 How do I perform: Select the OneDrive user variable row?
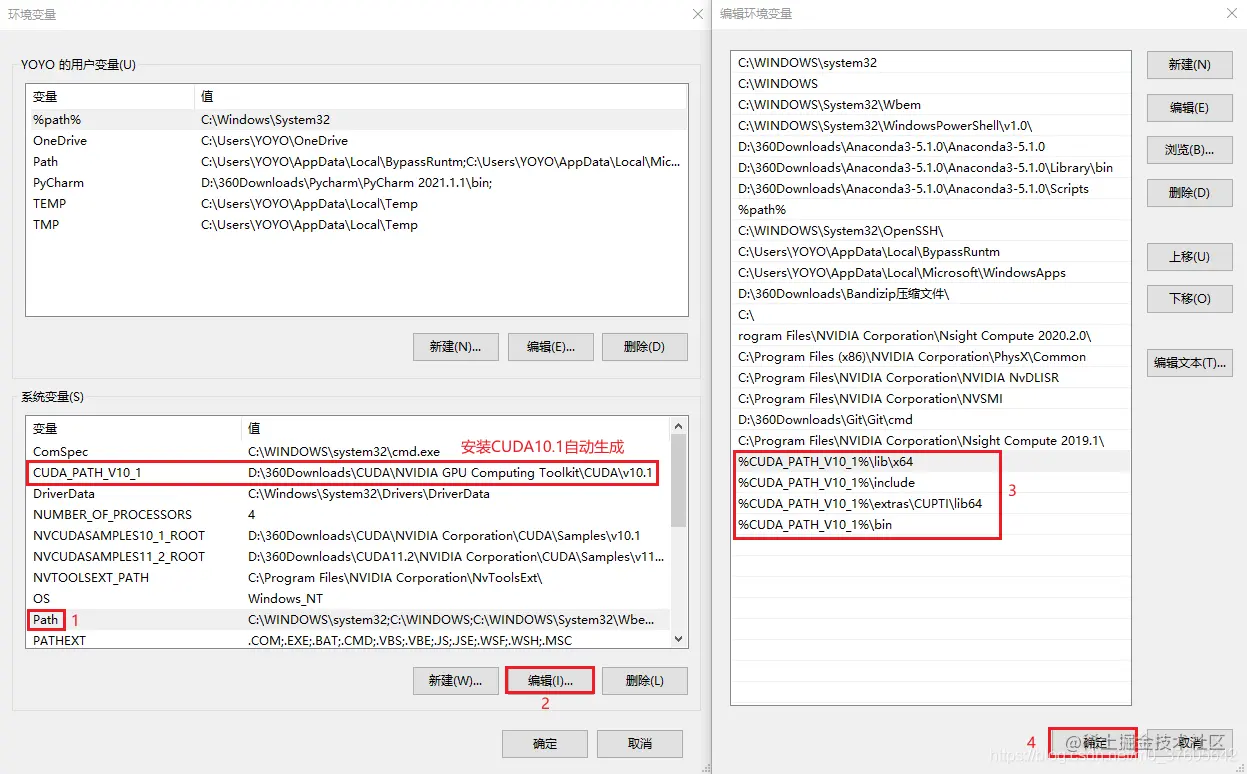point(356,140)
